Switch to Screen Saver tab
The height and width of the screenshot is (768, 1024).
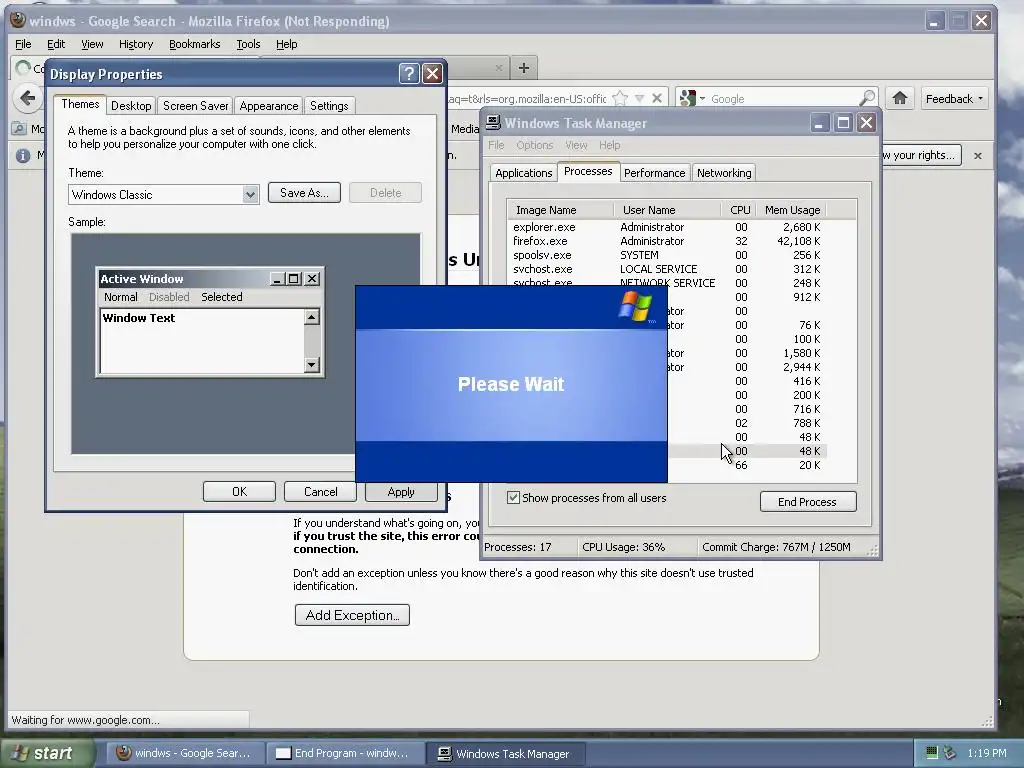pyautogui.click(x=195, y=106)
